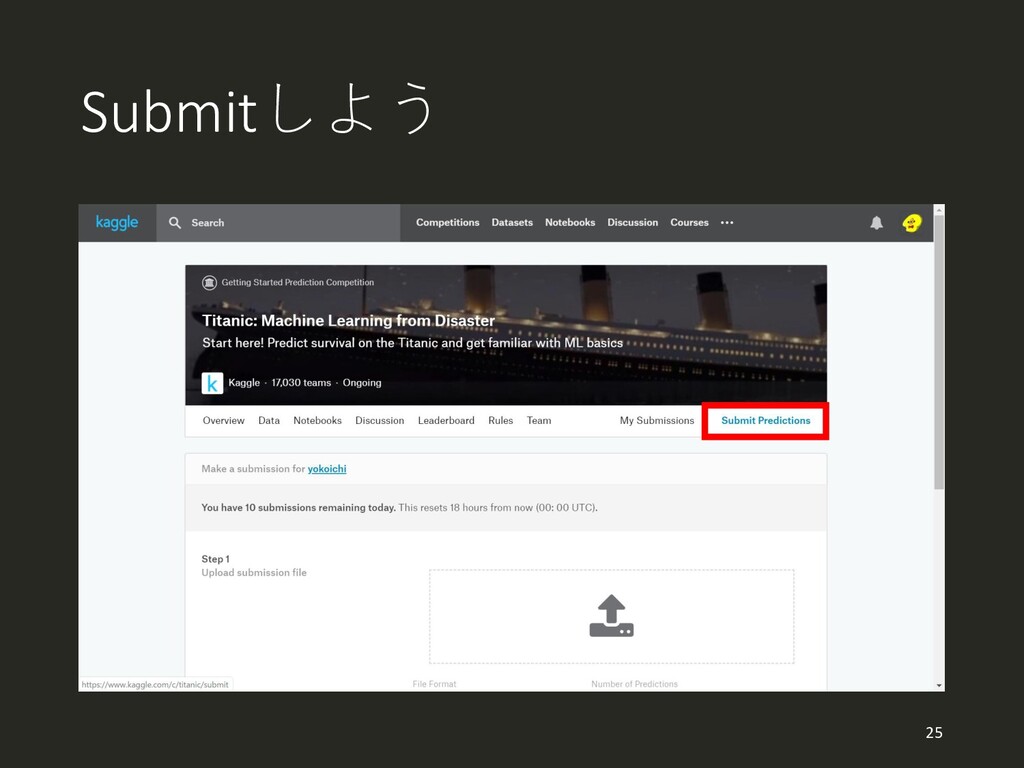
Task: Click the 'Start here! Predict survival' subtitle
Action: coord(412,343)
